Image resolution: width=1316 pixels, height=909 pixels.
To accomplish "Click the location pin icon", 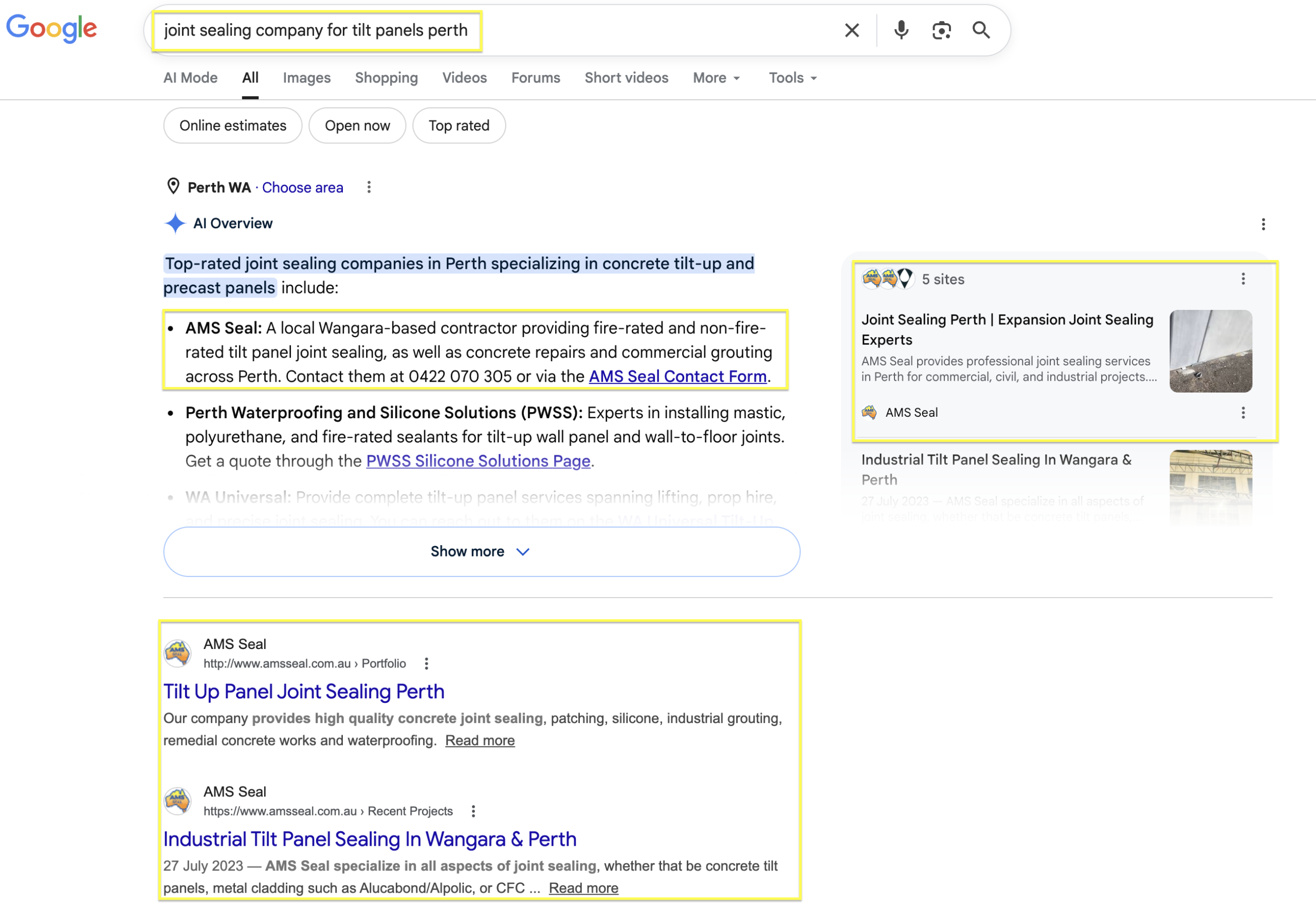I will (173, 186).
